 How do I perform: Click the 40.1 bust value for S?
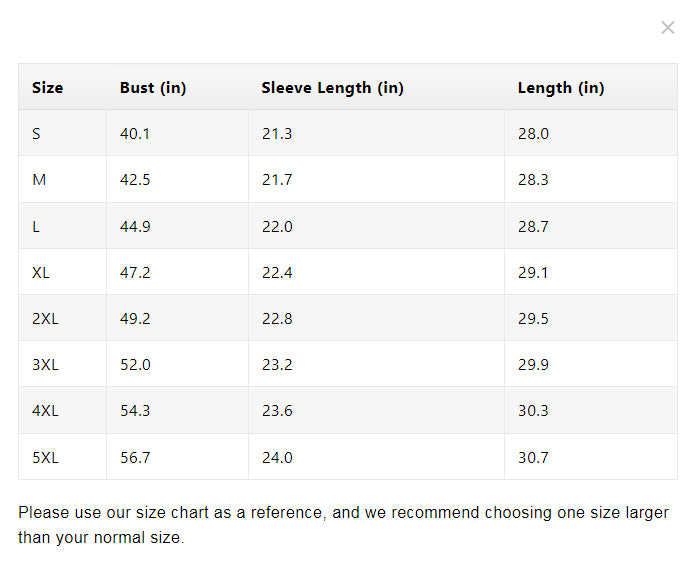(135, 134)
